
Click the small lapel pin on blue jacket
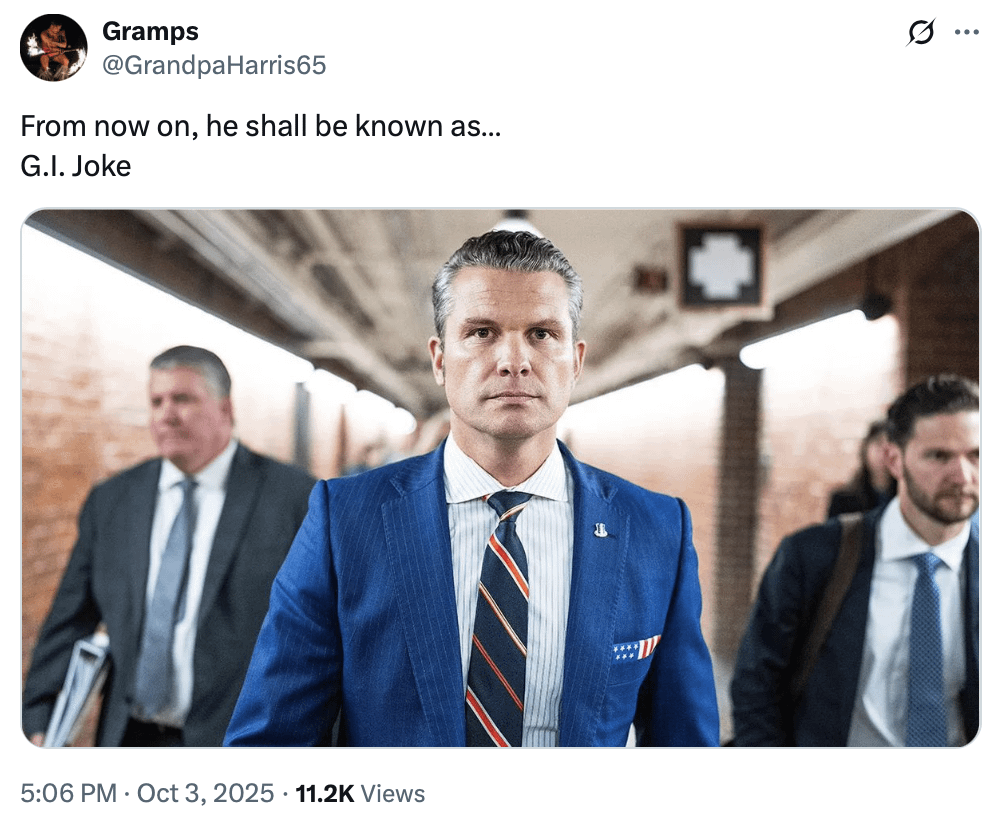tap(600, 529)
